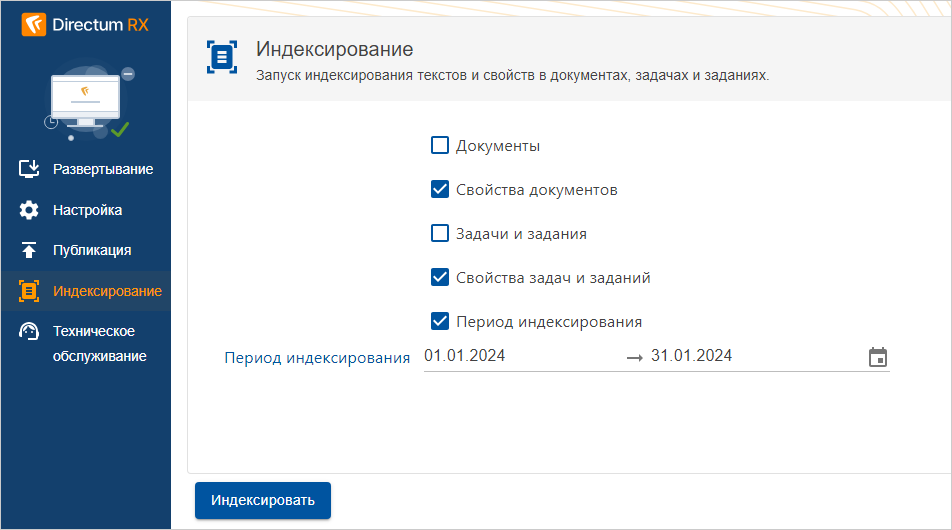Click the Настройка gear icon

pos(29,210)
